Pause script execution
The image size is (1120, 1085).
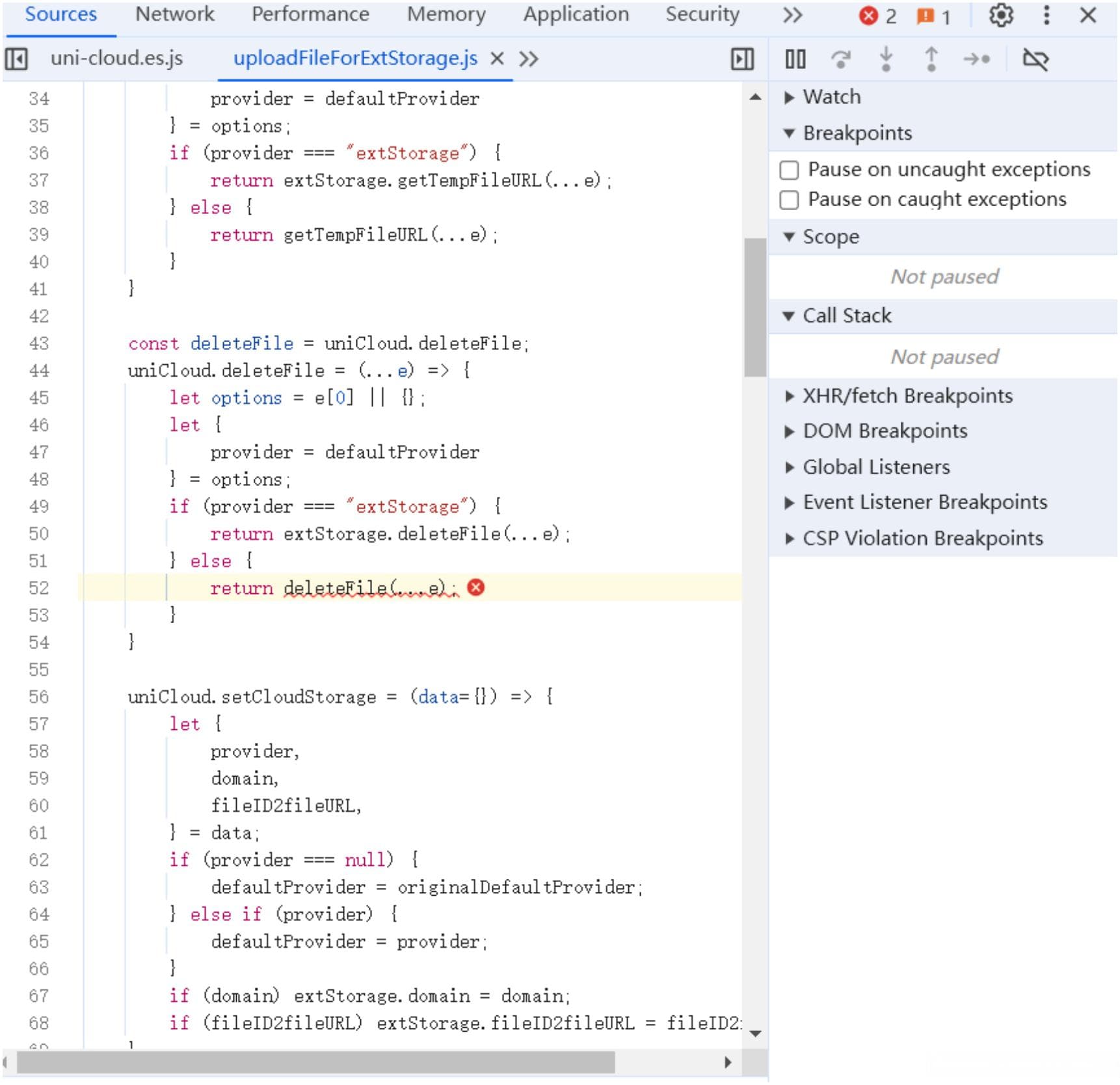pos(795,59)
